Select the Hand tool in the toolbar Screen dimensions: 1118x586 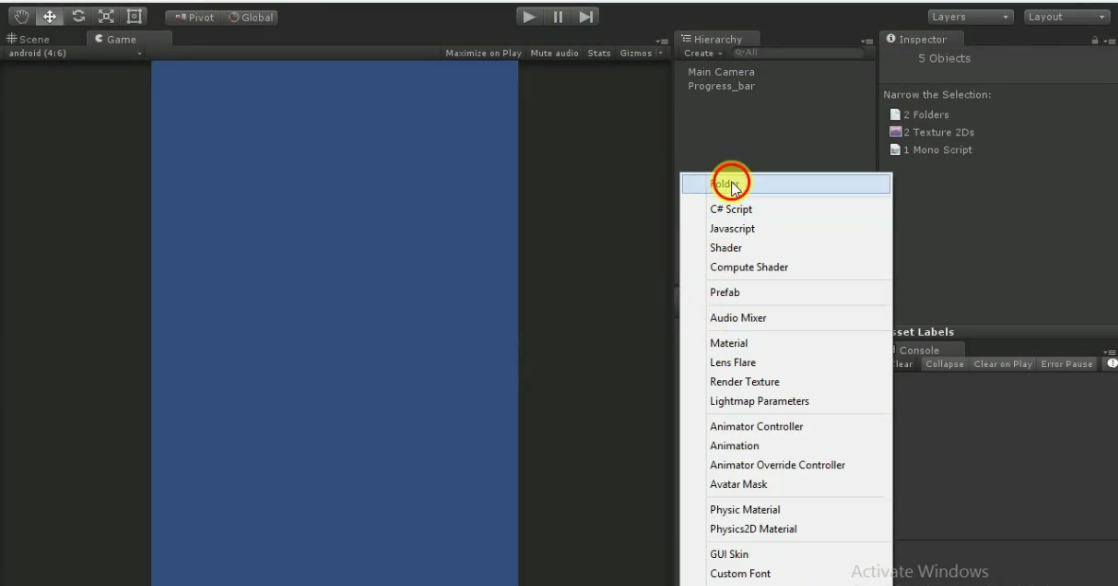pyautogui.click(x=20, y=16)
